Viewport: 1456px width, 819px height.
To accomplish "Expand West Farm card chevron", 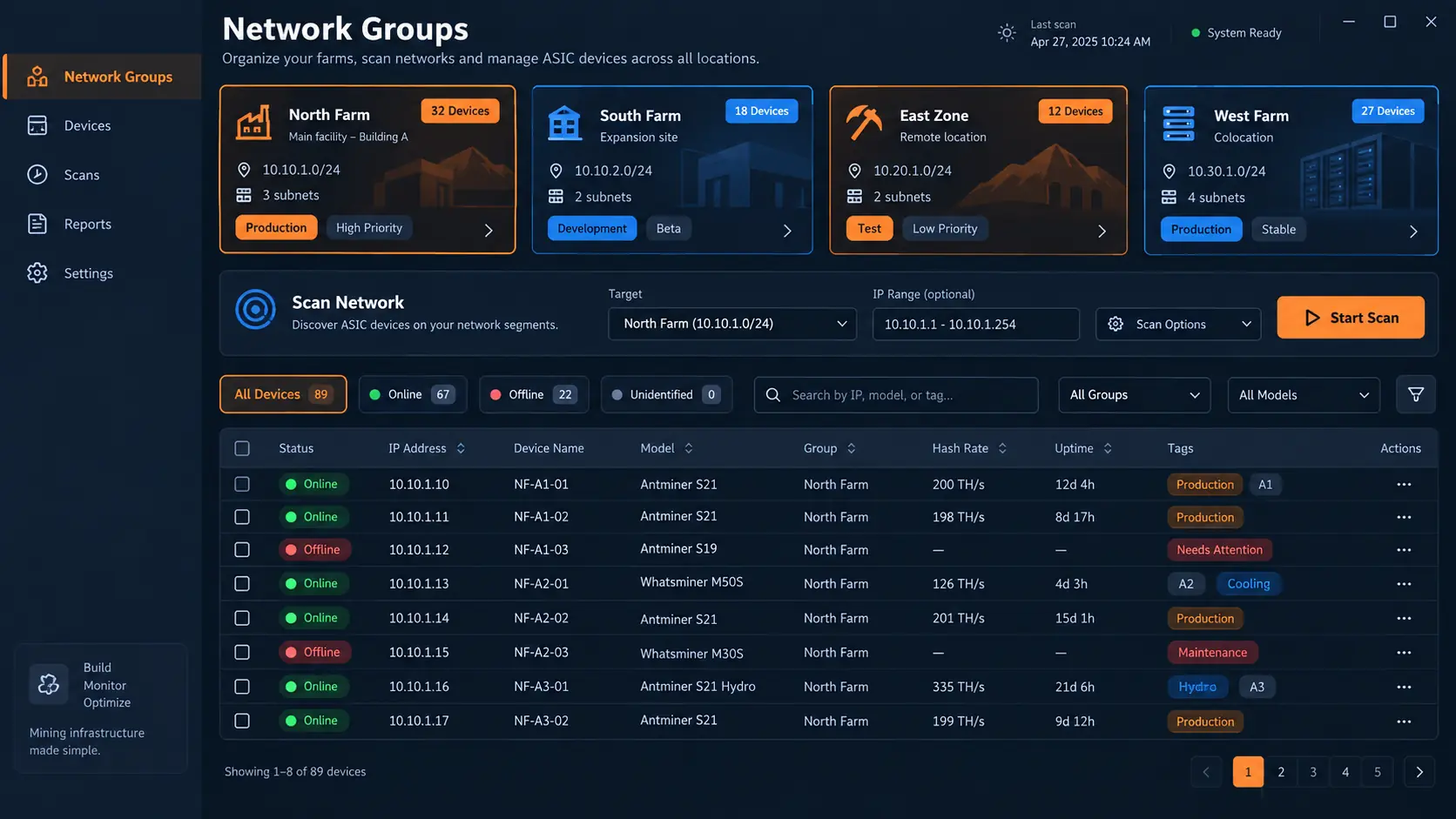I will (1413, 232).
